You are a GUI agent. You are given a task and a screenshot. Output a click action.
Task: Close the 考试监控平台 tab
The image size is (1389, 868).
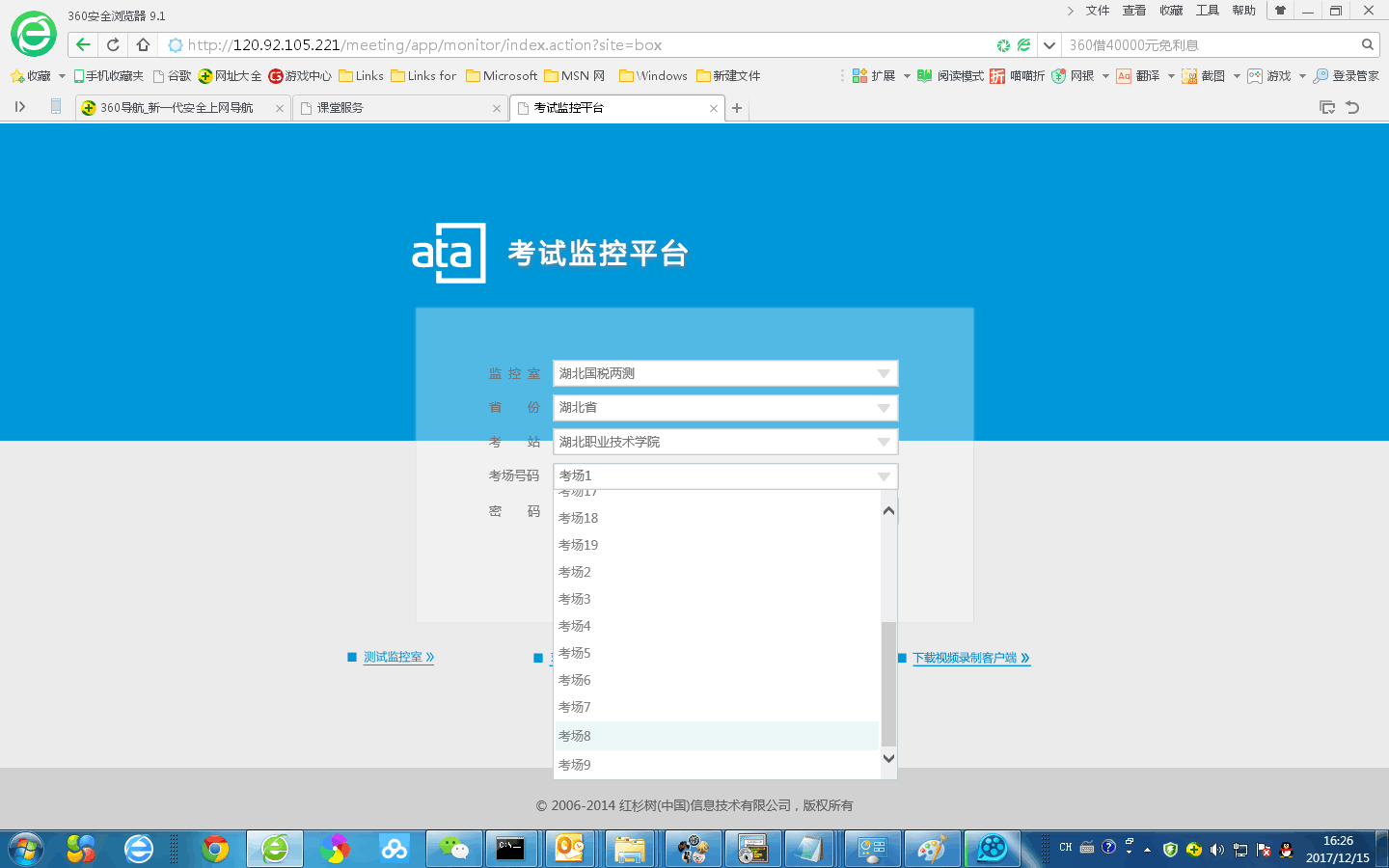[714, 108]
